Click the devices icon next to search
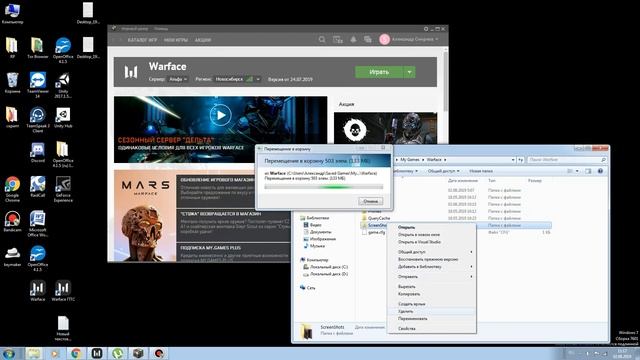Image resolution: width=640 pixels, height=360 pixels. tap(338, 40)
